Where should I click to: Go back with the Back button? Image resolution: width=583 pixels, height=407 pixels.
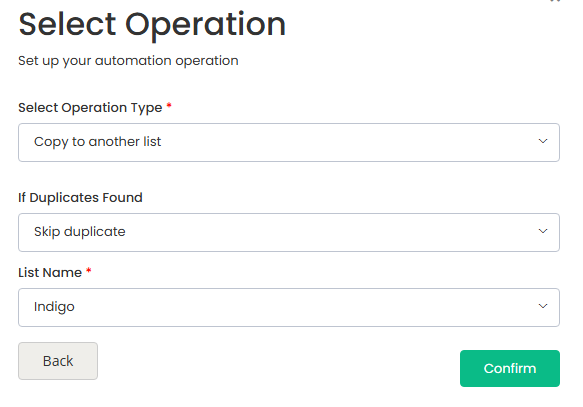(58, 361)
